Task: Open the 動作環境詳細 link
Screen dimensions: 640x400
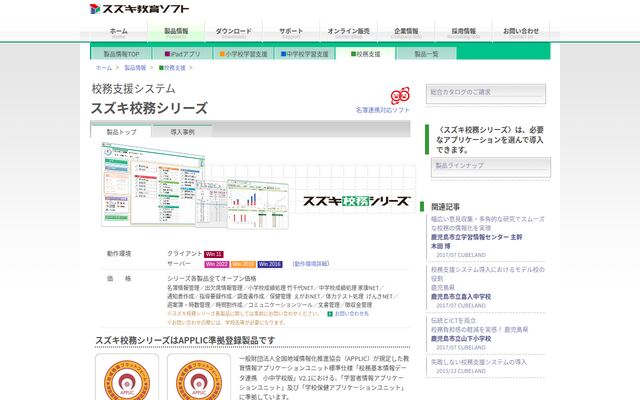Action: point(311,264)
